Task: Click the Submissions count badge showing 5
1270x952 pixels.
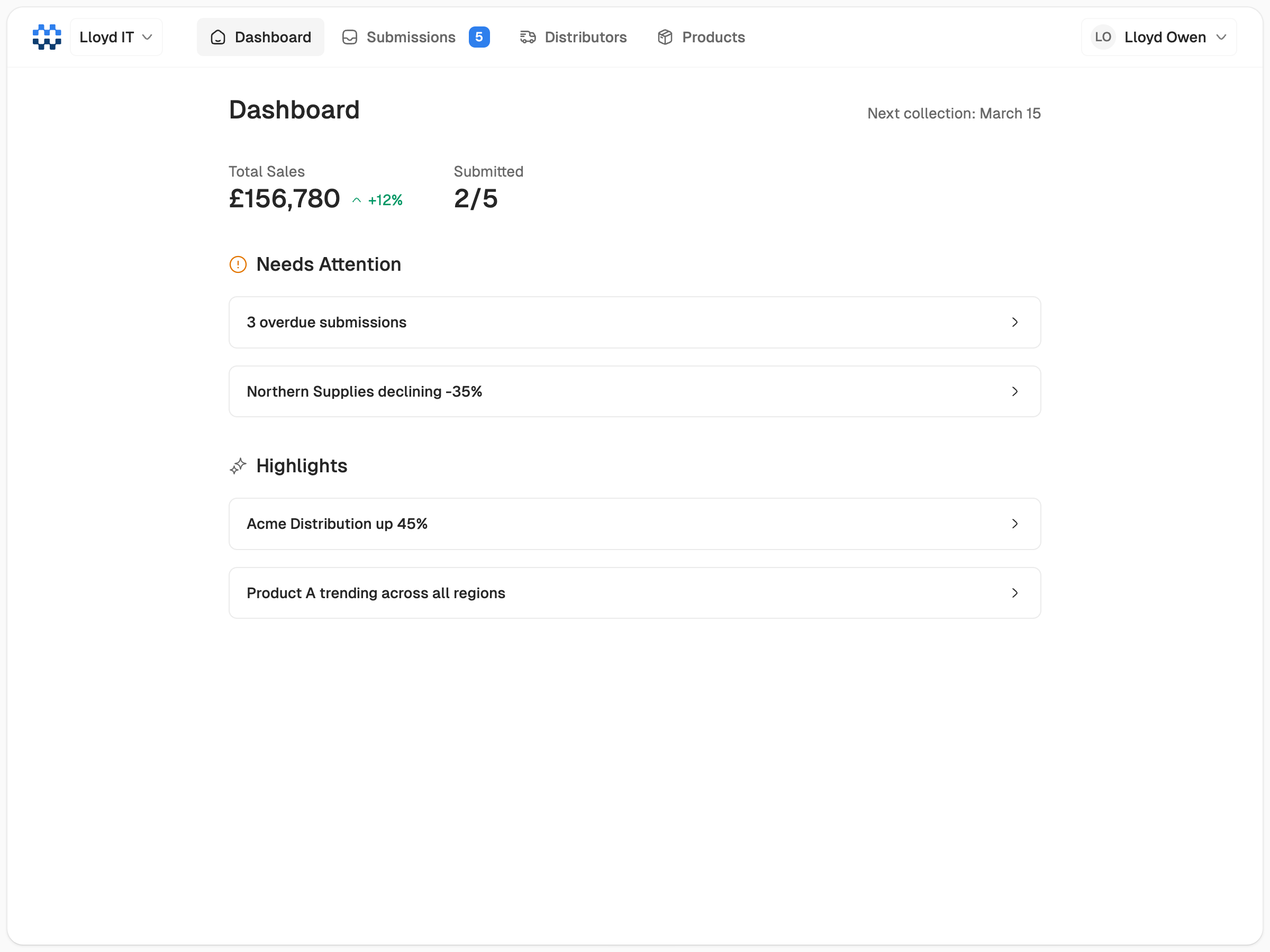Action: tap(479, 36)
